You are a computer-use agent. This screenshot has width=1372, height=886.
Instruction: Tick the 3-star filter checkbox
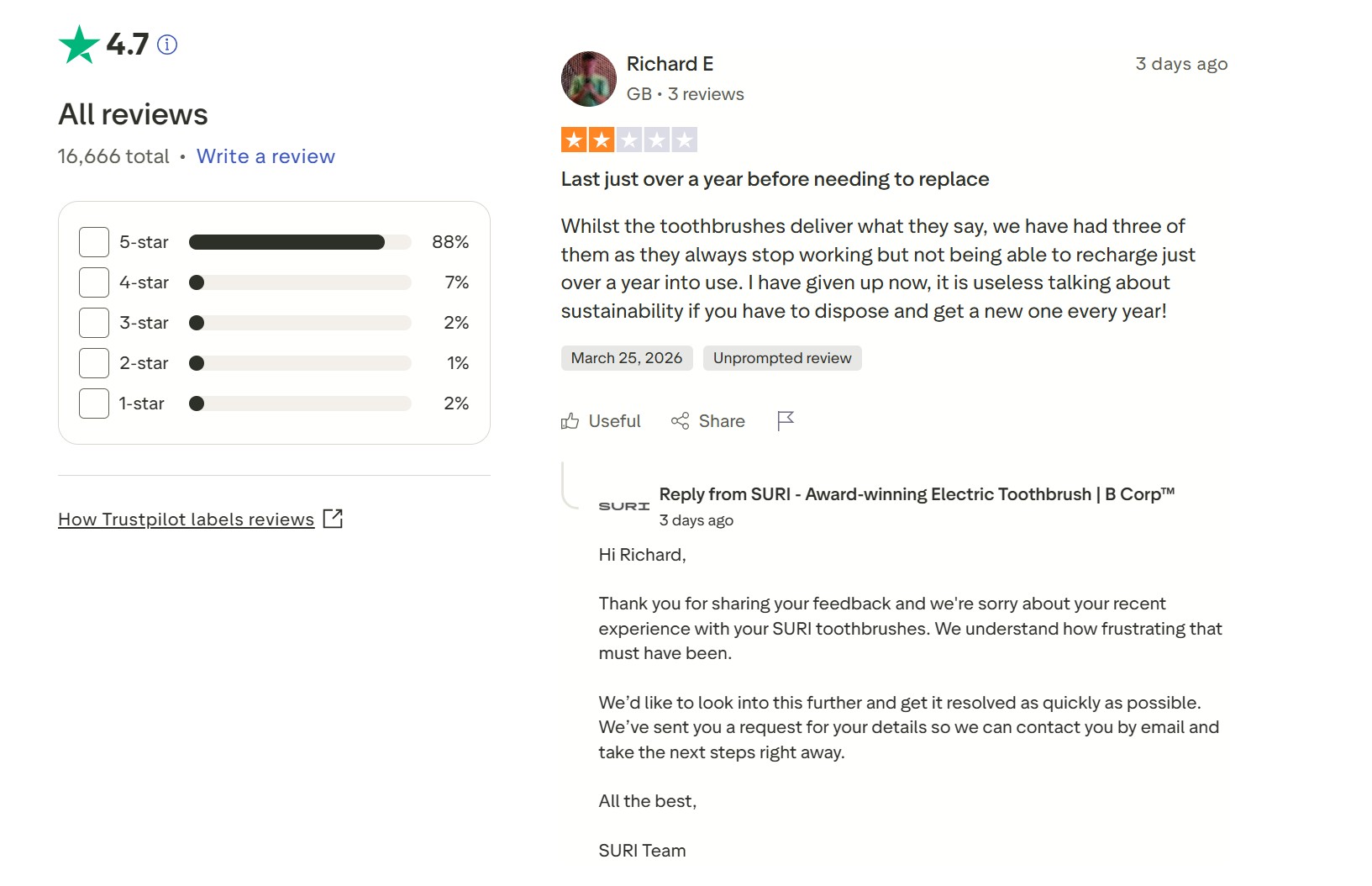(94, 323)
